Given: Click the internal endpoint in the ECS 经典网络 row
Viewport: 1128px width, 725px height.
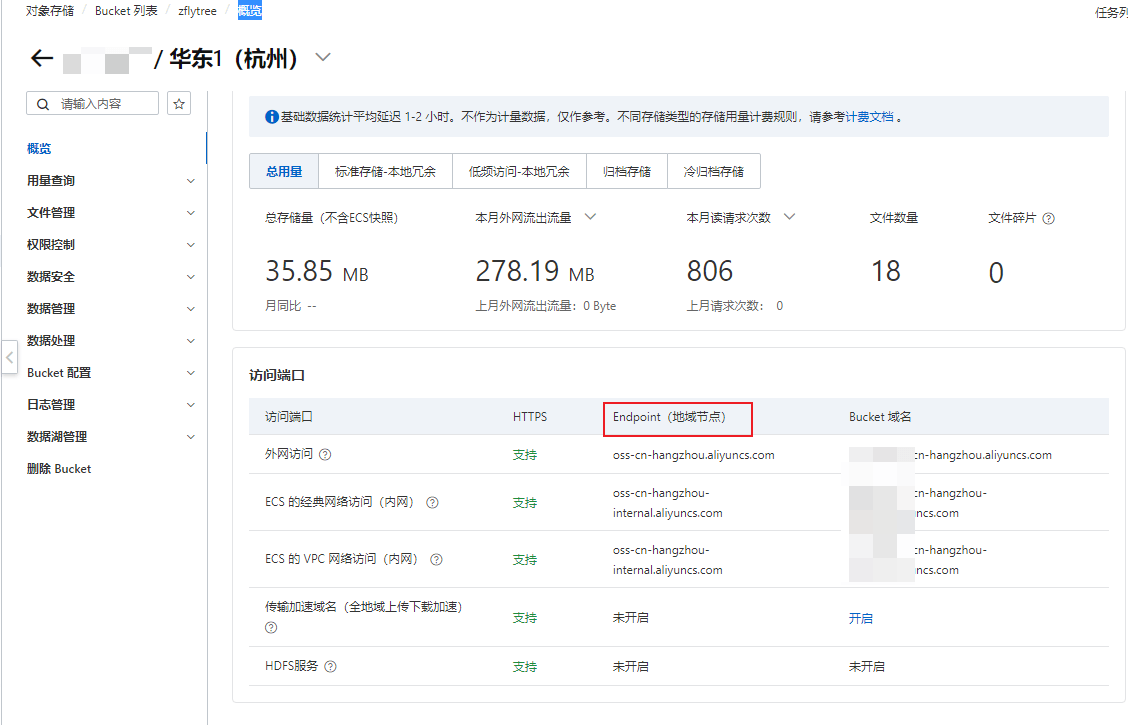Looking at the screenshot, I should click(x=668, y=503).
